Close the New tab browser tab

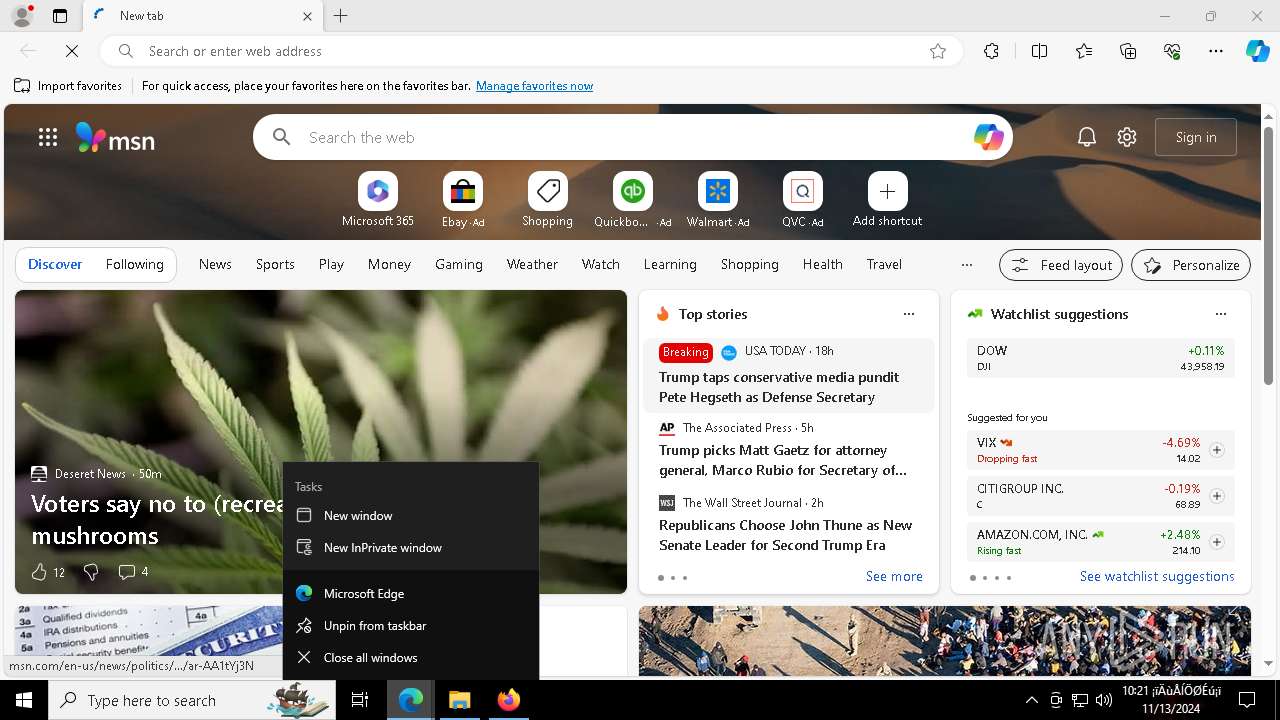pos(308,16)
